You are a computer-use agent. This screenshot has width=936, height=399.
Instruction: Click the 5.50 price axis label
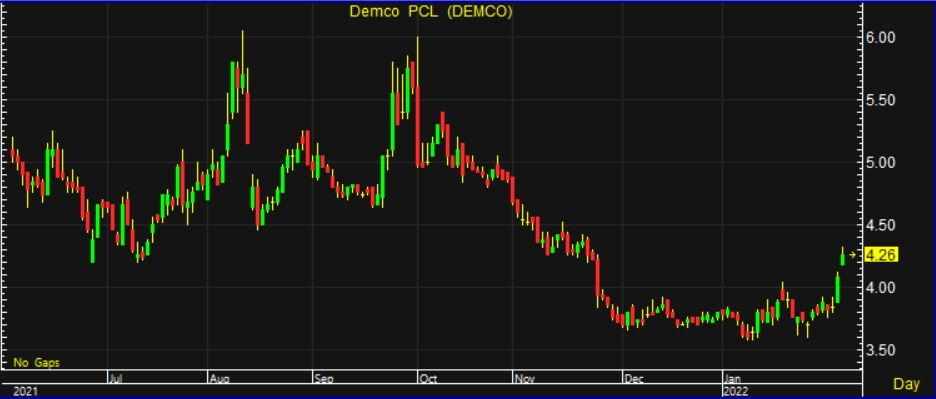pyautogui.click(x=880, y=100)
